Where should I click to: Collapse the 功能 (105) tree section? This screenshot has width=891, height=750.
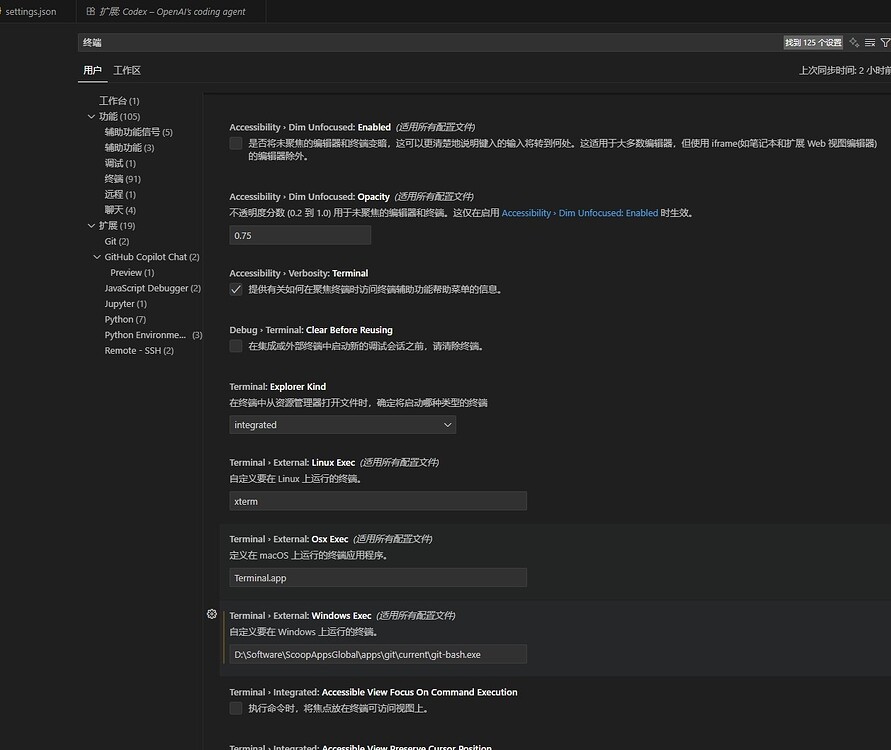(x=91, y=116)
